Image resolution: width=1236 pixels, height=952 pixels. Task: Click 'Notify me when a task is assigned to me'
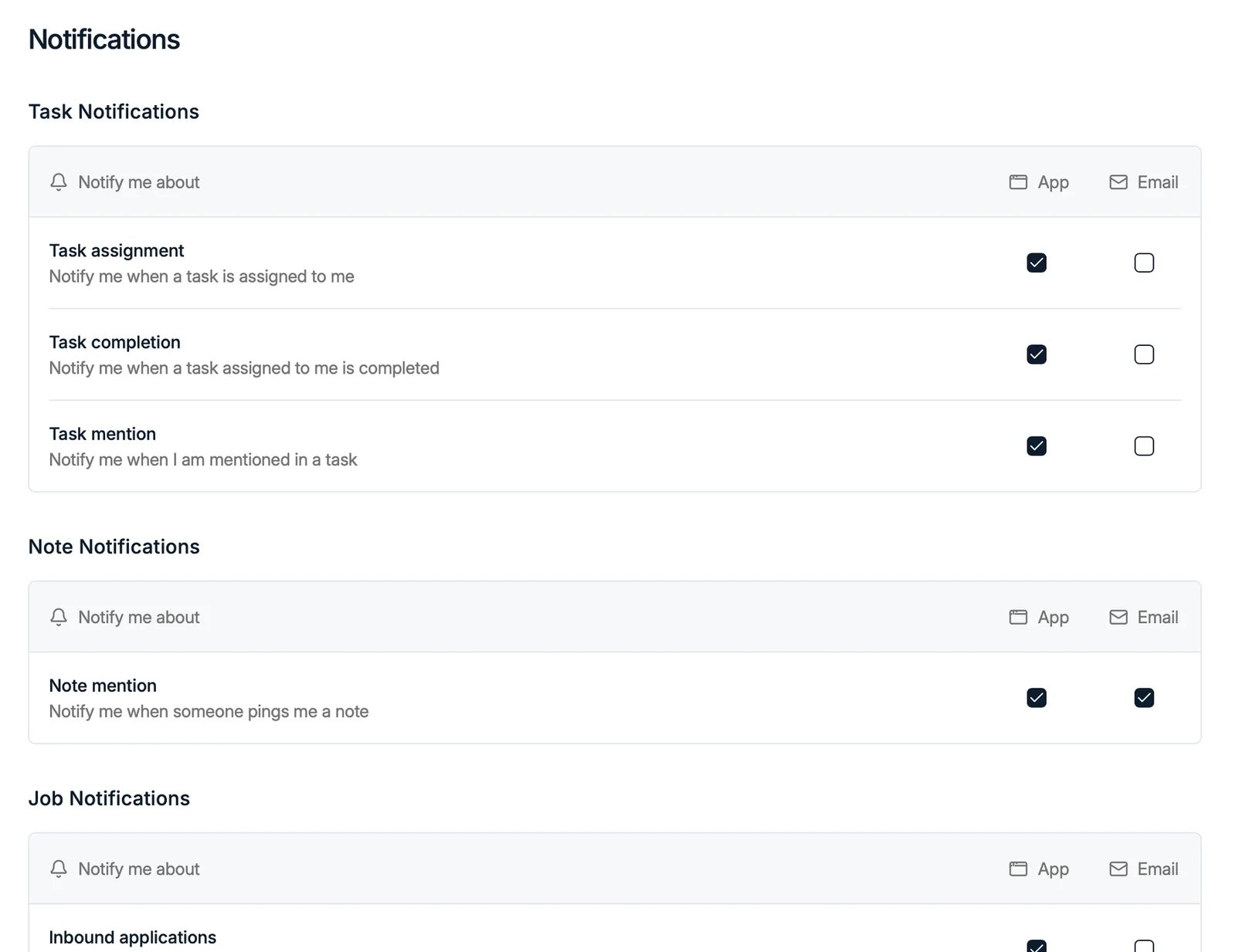[202, 276]
